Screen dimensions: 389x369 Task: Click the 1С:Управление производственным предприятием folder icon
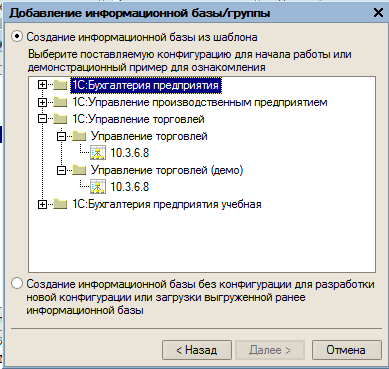[x=60, y=102]
